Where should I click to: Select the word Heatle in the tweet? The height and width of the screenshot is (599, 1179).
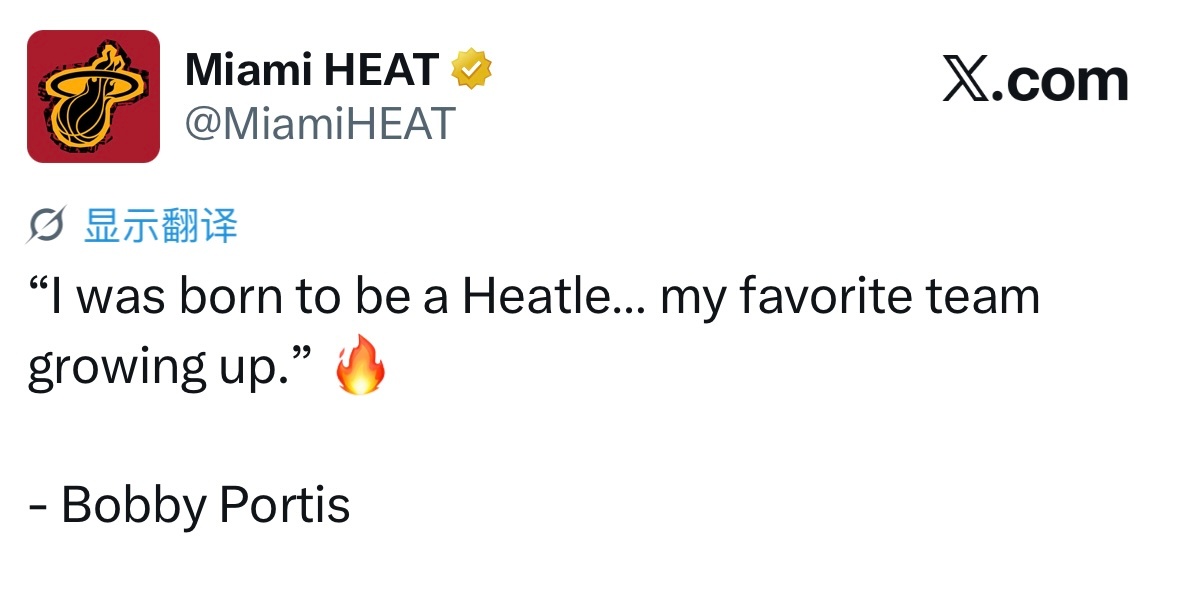[537, 295]
